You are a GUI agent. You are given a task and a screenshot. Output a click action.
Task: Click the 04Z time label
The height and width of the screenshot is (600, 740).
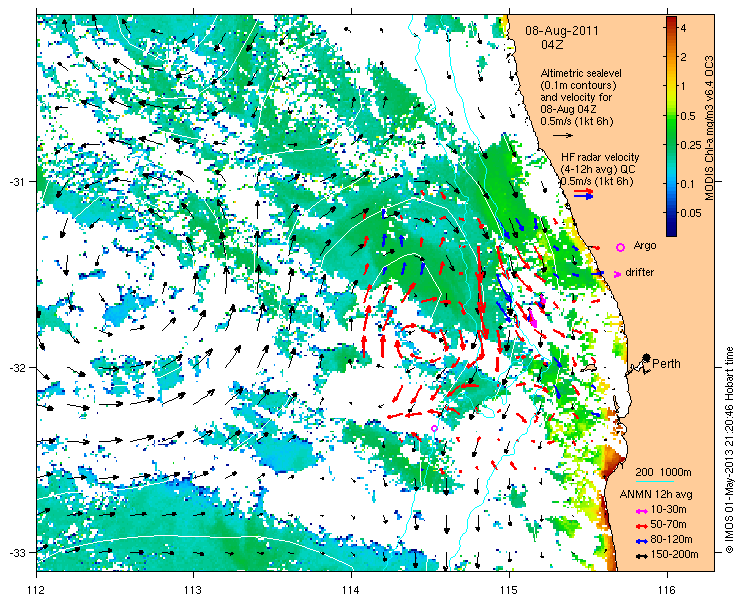point(552,46)
